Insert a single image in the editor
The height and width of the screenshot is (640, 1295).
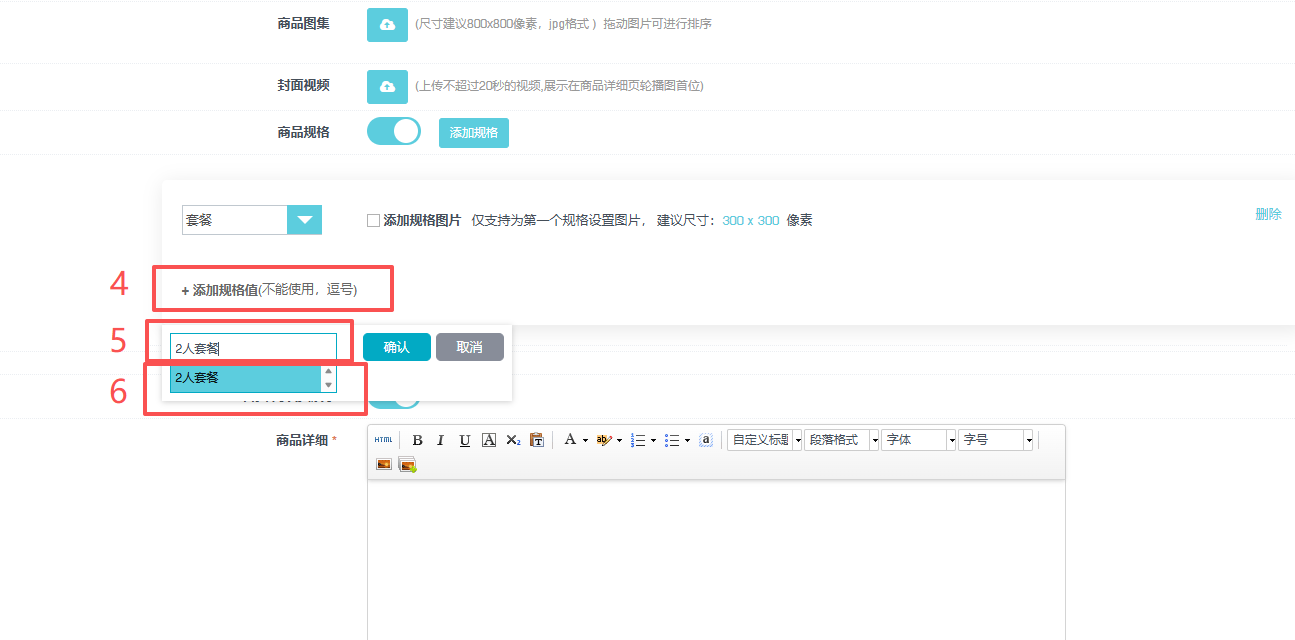coord(383,464)
